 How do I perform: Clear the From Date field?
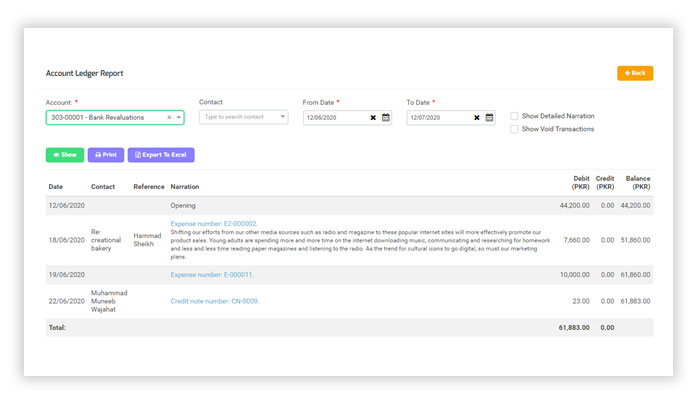pos(373,117)
